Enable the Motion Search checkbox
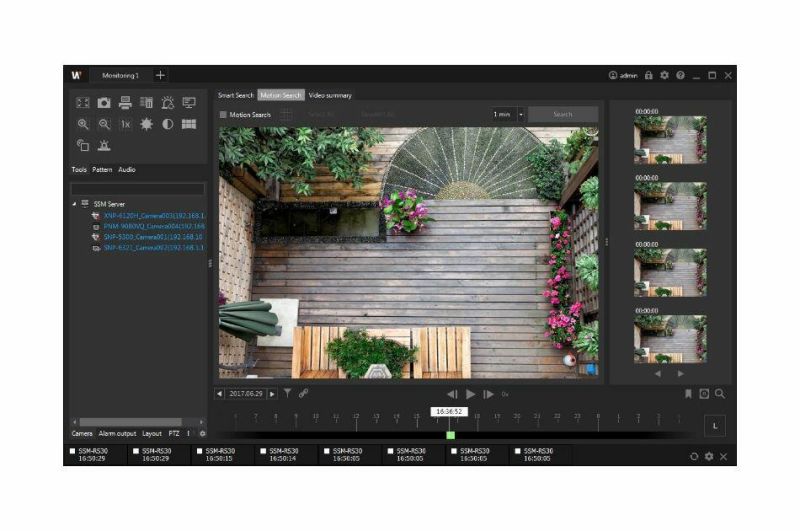 [223, 115]
